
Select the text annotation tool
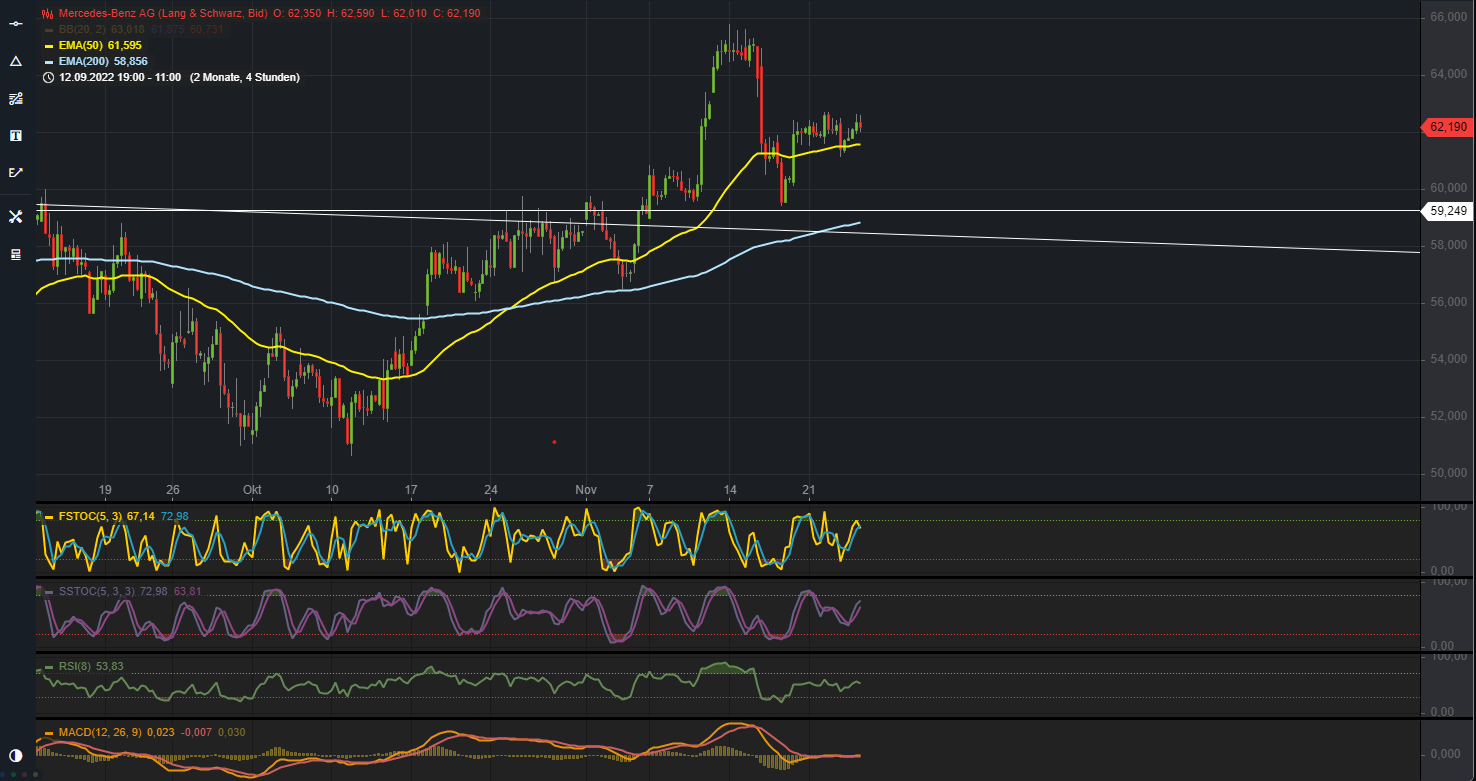click(x=15, y=135)
